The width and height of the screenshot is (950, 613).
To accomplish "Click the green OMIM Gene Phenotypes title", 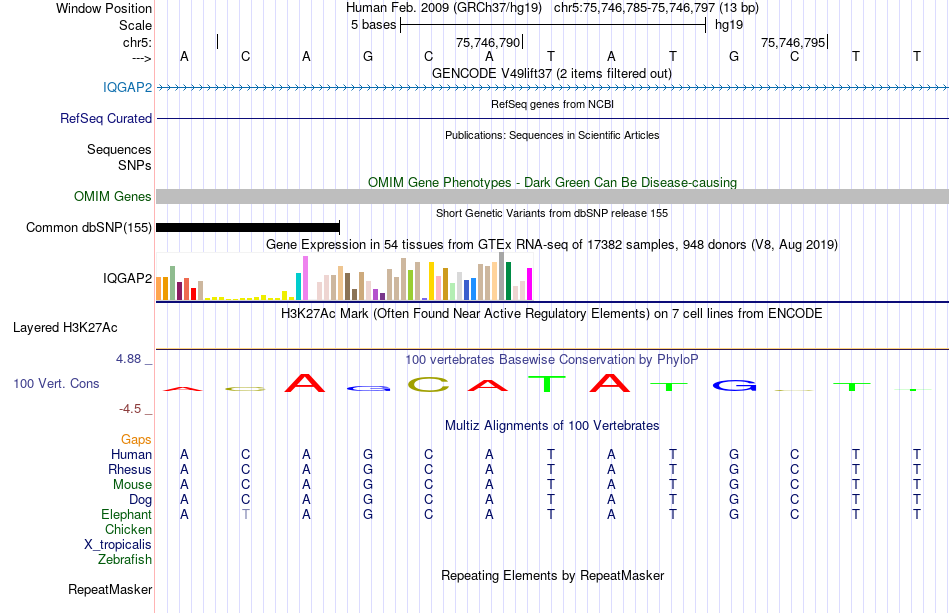I will (x=552, y=182).
